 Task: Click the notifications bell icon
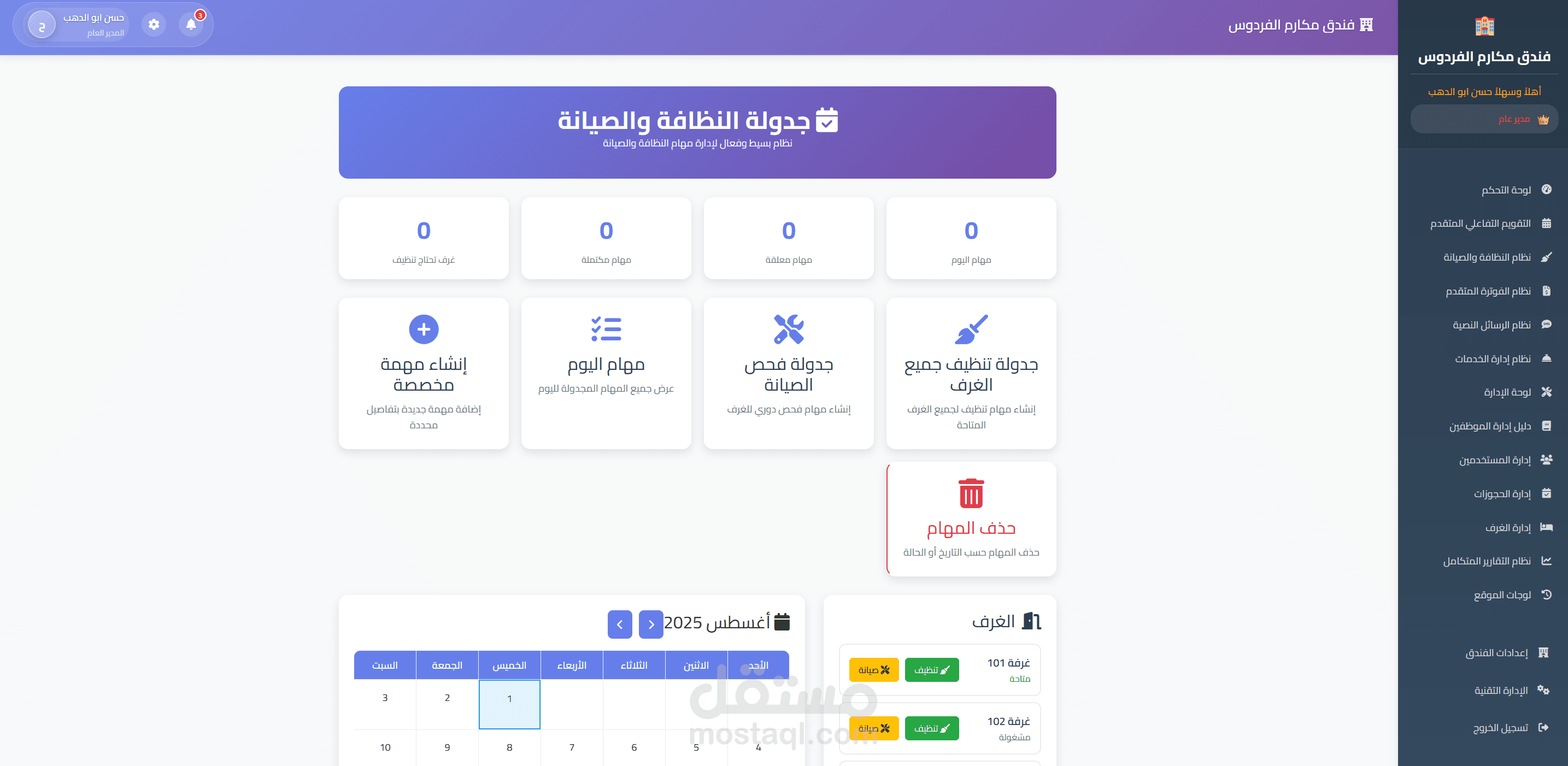(x=191, y=25)
